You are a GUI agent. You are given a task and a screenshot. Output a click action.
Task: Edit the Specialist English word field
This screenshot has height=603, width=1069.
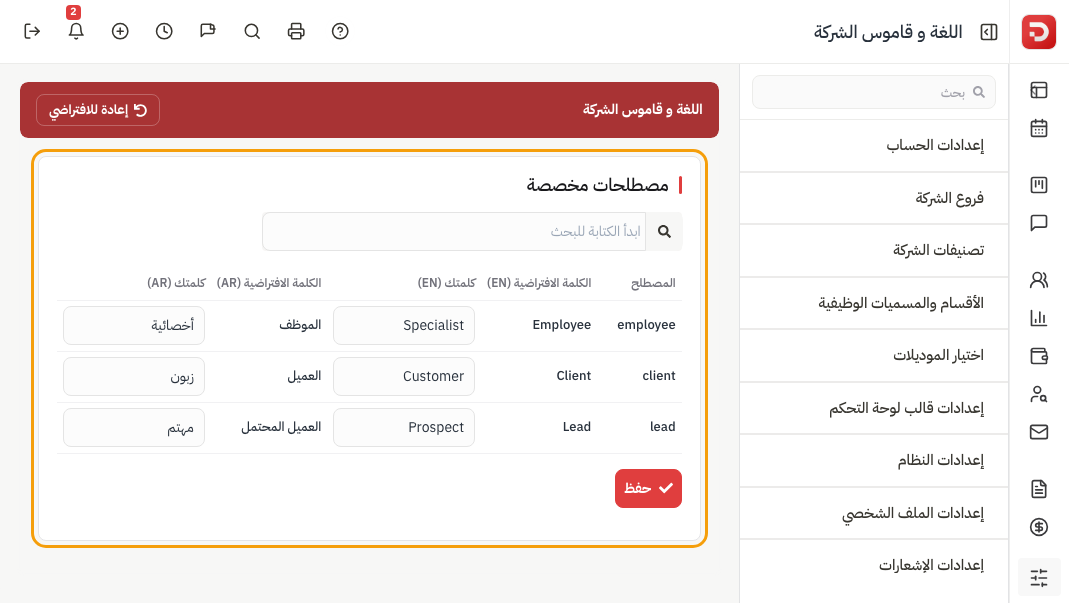tap(404, 325)
